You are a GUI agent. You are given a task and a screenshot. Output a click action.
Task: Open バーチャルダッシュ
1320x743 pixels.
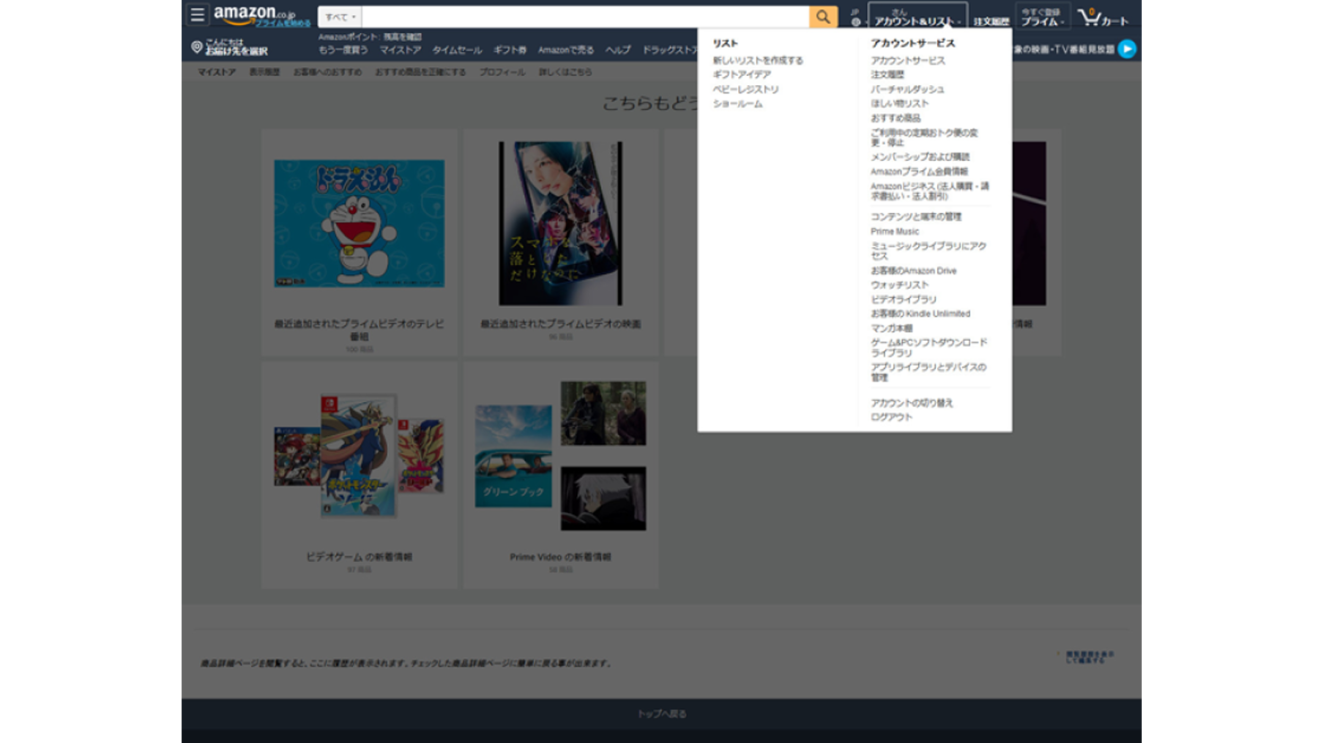point(907,90)
